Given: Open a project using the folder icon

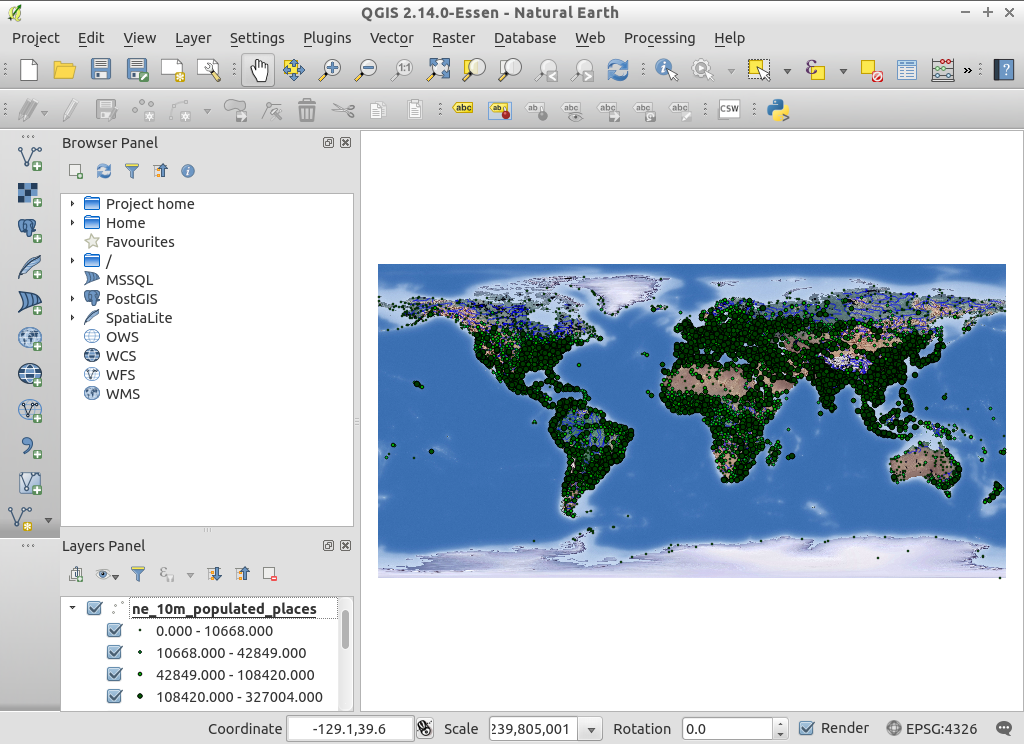Looking at the screenshot, I should click(65, 69).
